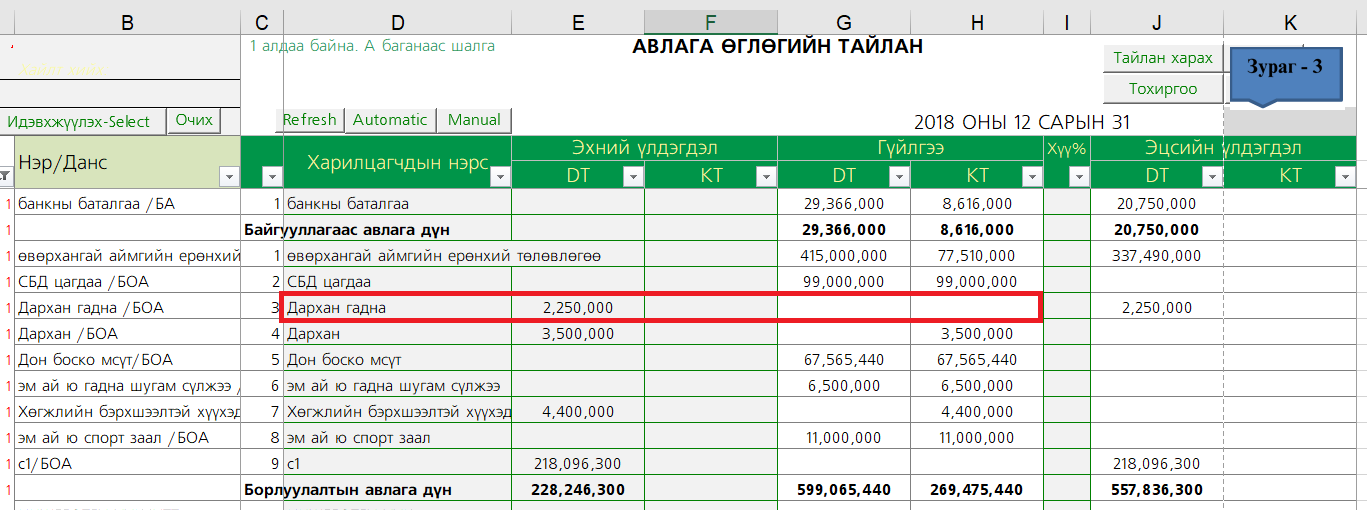Select the Дархан гадна cell in column D
1367x510 pixels.
[x=396, y=308]
